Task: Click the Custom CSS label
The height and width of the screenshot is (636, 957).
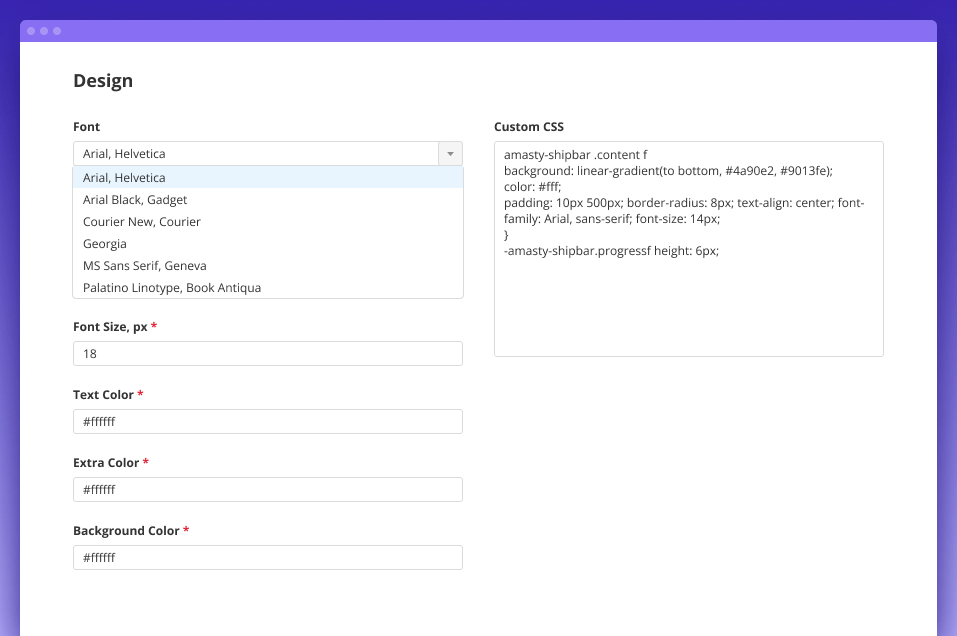Action: pyautogui.click(x=528, y=127)
